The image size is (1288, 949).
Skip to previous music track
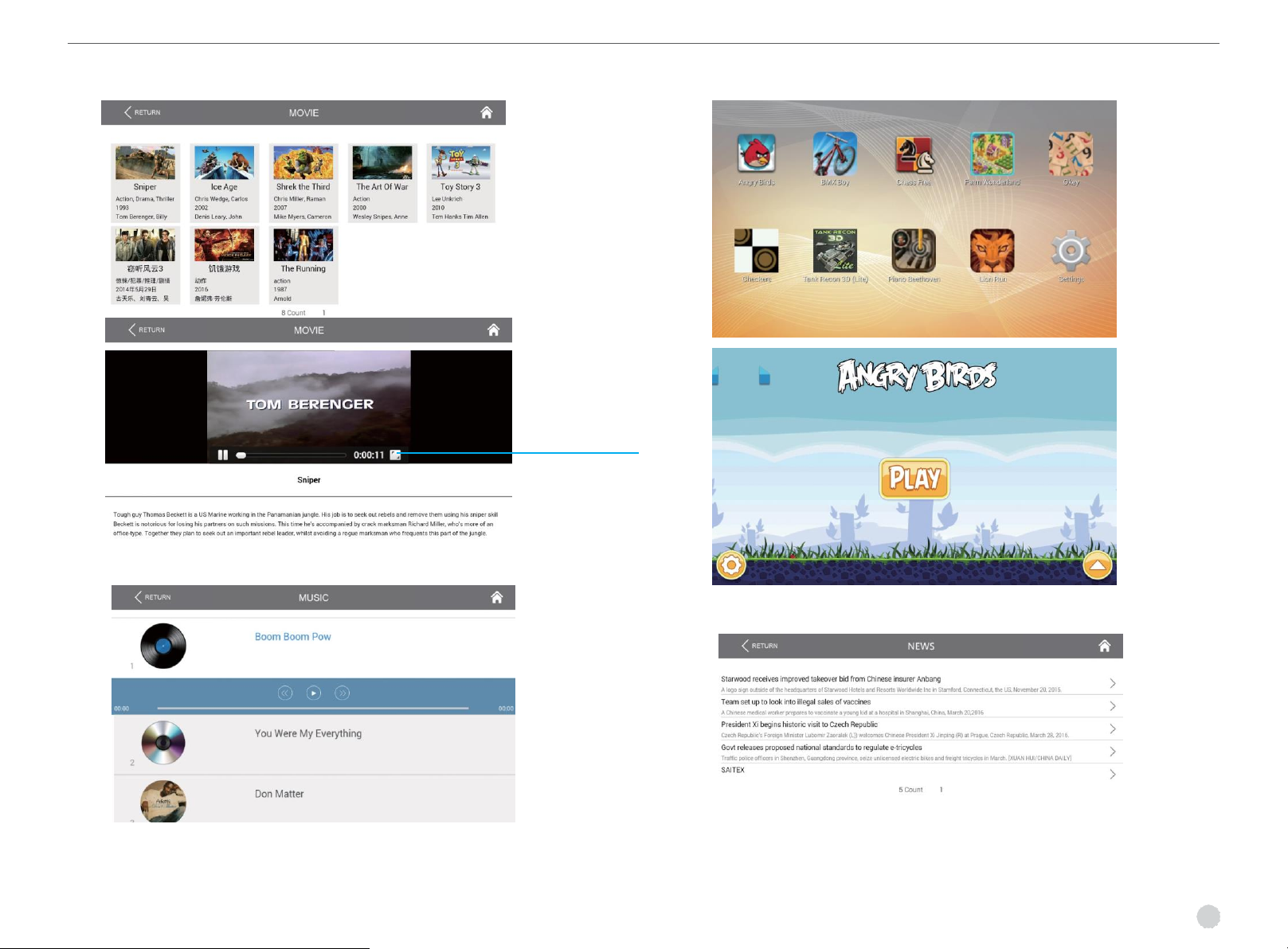pos(285,693)
